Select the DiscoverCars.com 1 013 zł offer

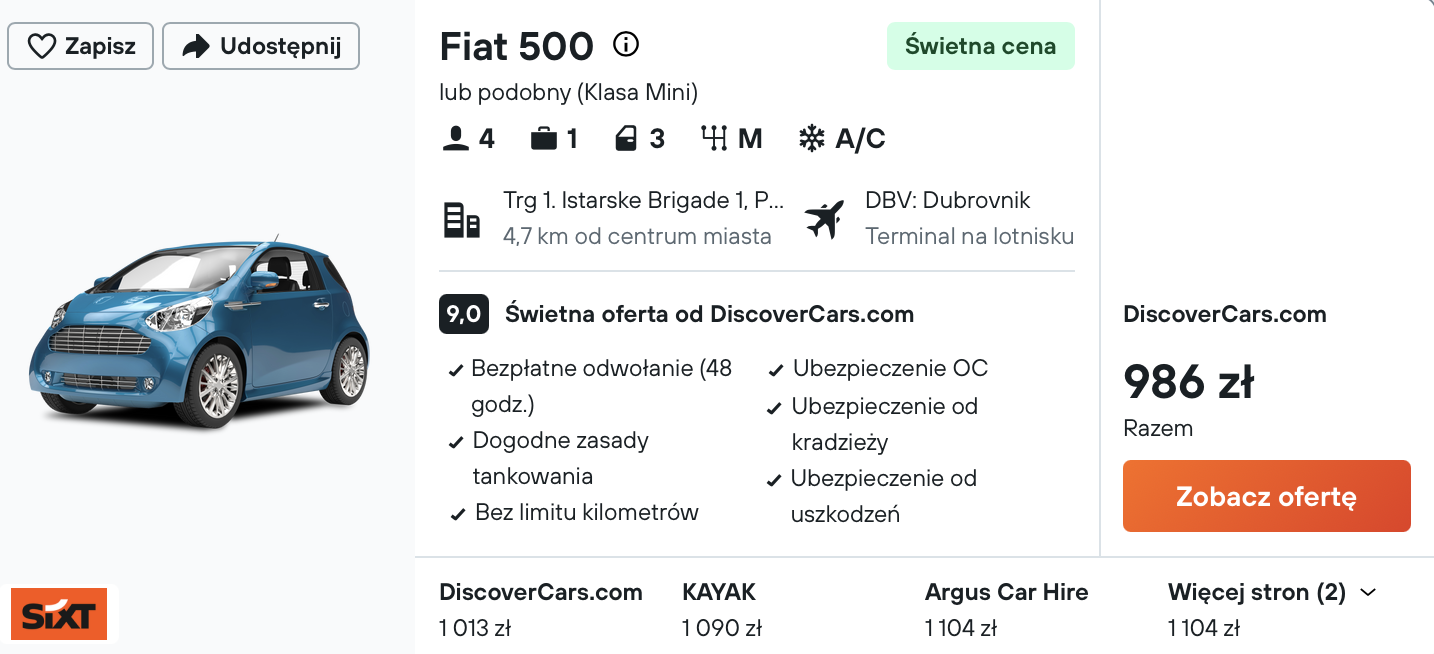pos(541,609)
